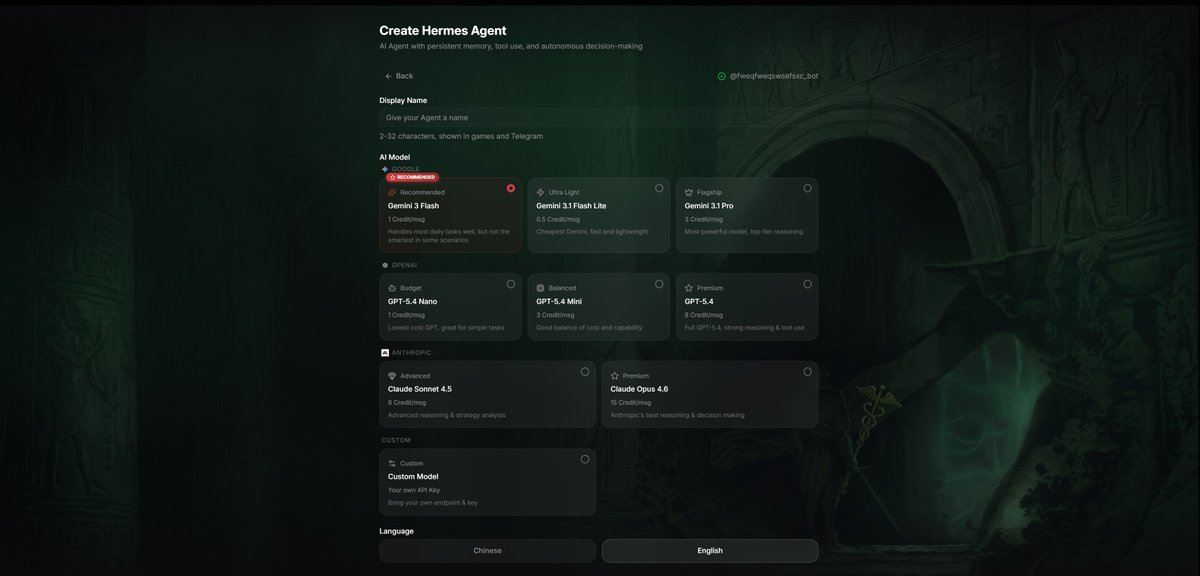Click '15 Credit/msg' price text
The width and height of the screenshot is (1200, 576).
coord(631,402)
